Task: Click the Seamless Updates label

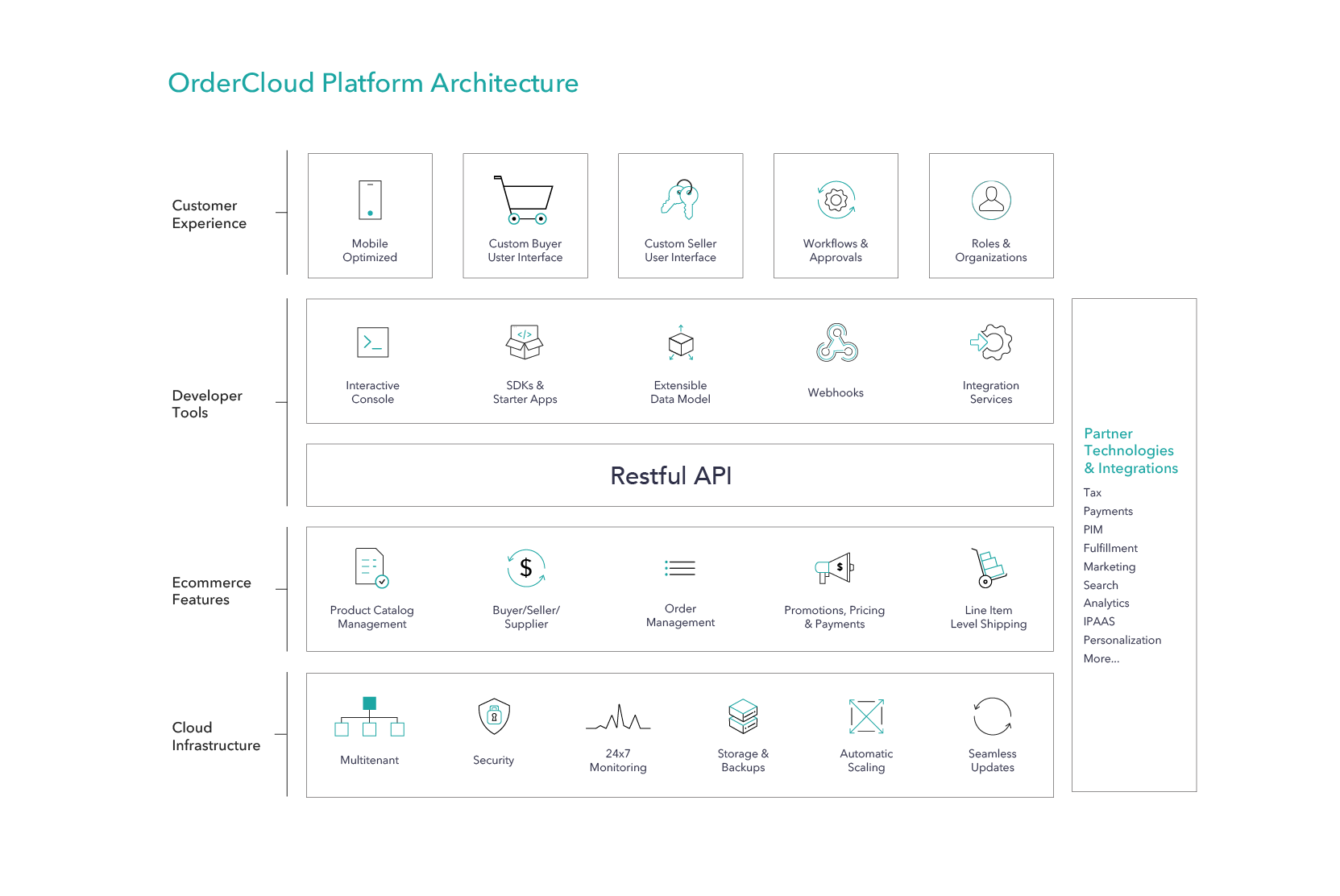Action: pyautogui.click(x=993, y=761)
